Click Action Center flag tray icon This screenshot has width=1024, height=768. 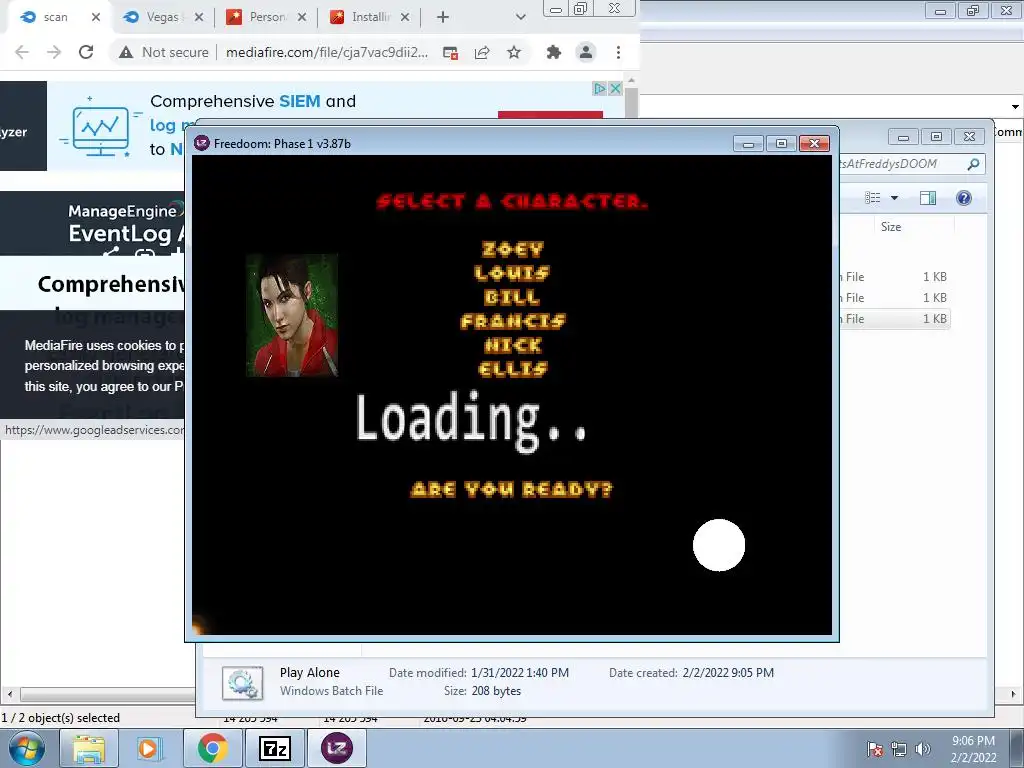coord(875,749)
